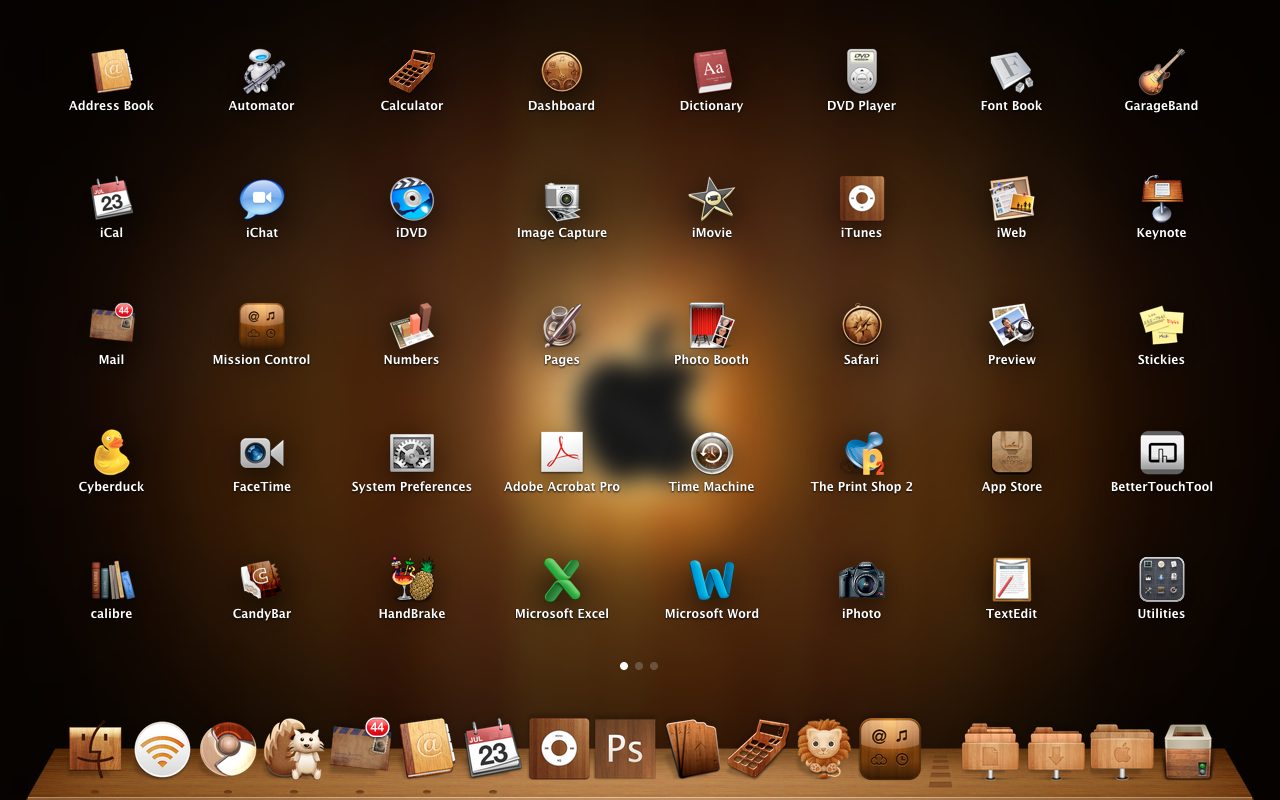Viewport: 1280px width, 800px height.
Task: Open TextEdit
Action: point(1012,579)
